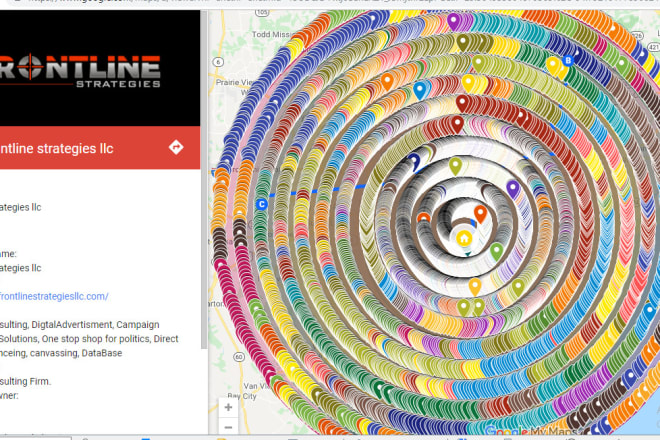Screen dimensions: 660x440
Task: Click the 'Prairie Vie' town label on map
Action: (x=233, y=83)
